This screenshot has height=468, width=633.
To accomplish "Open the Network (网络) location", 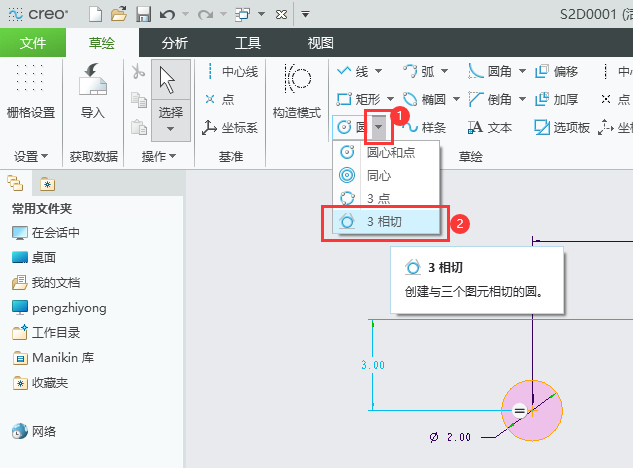I will pyautogui.click(x=34, y=432).
